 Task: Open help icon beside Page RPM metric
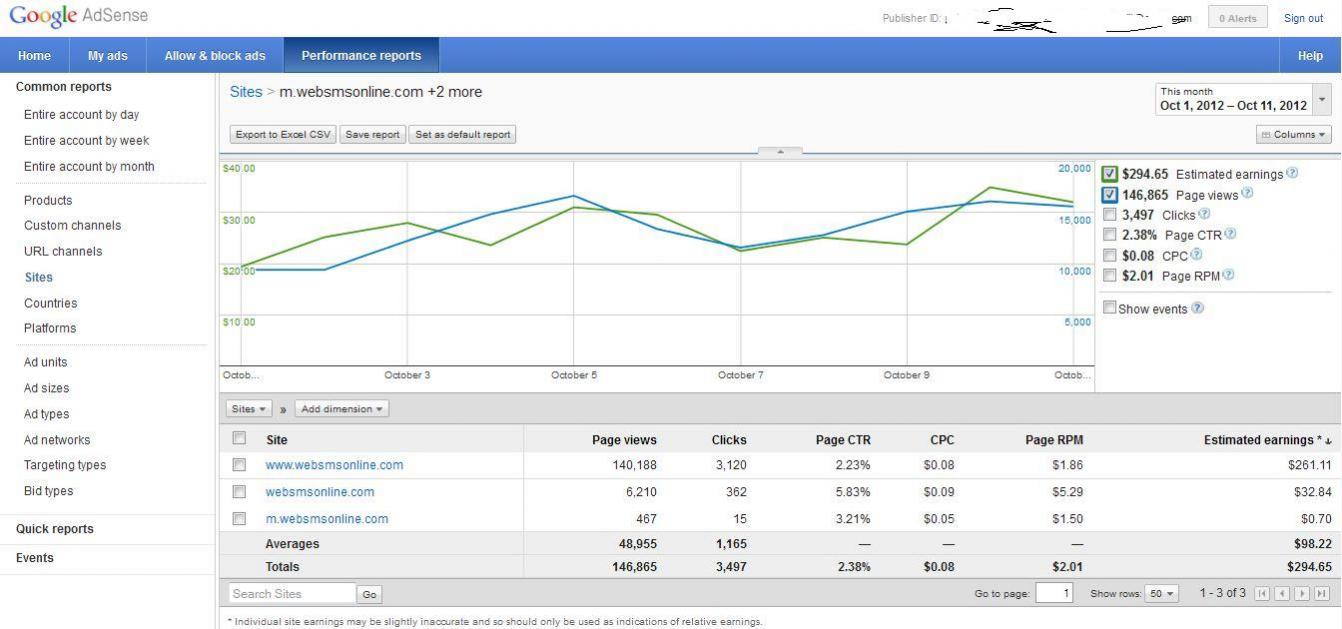coord(1228,275)
